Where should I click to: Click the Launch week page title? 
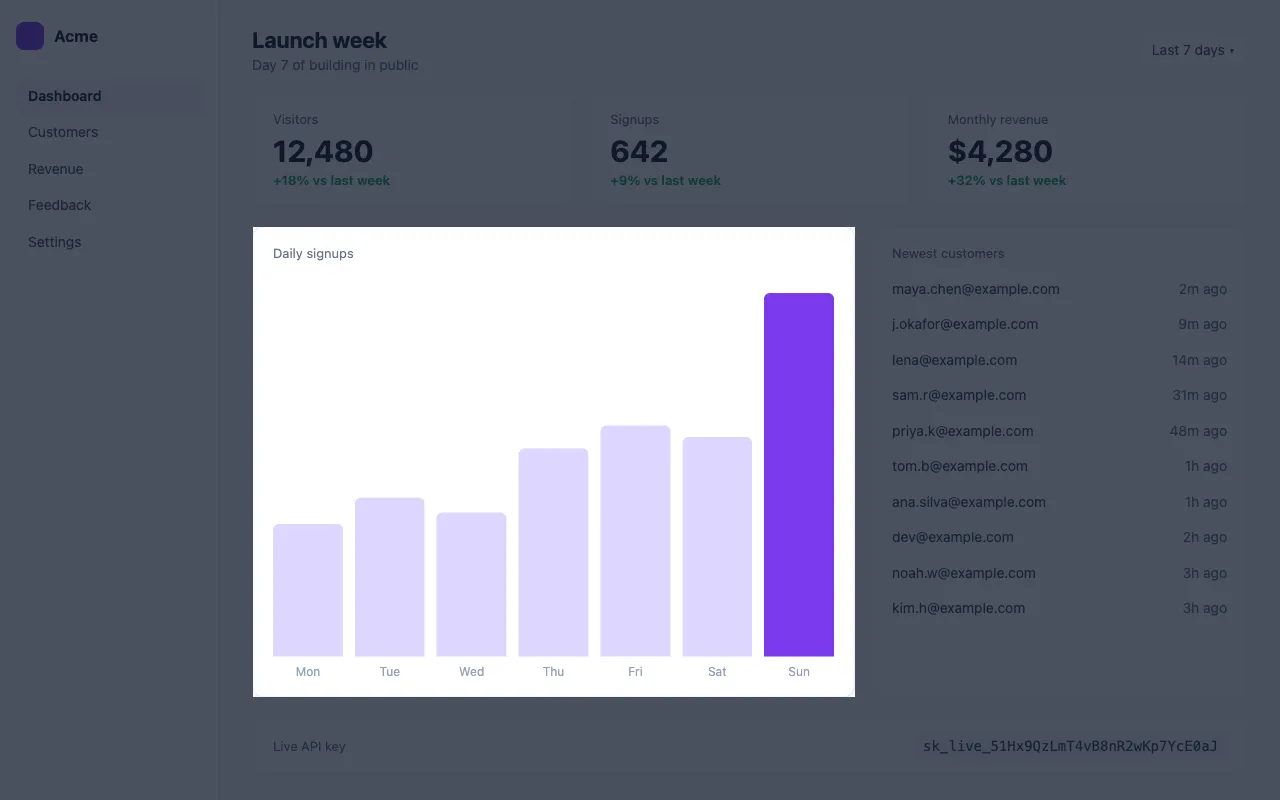pyautogui.click(x=319, y=41)
